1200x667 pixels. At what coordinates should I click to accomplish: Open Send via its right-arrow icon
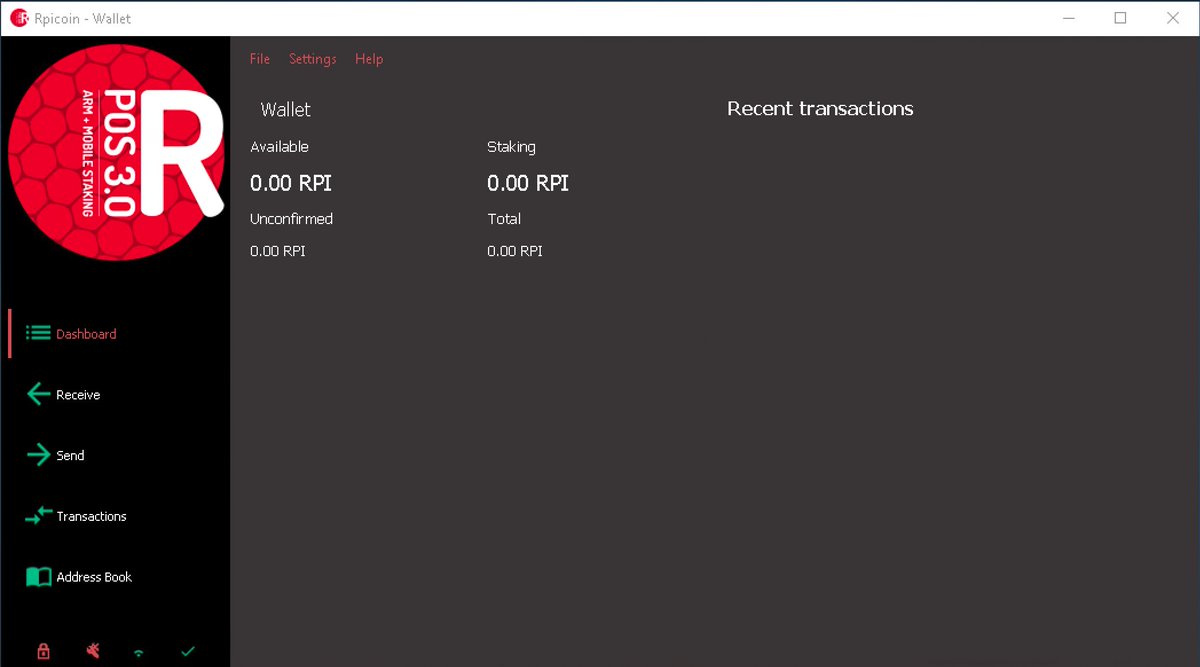38,455
